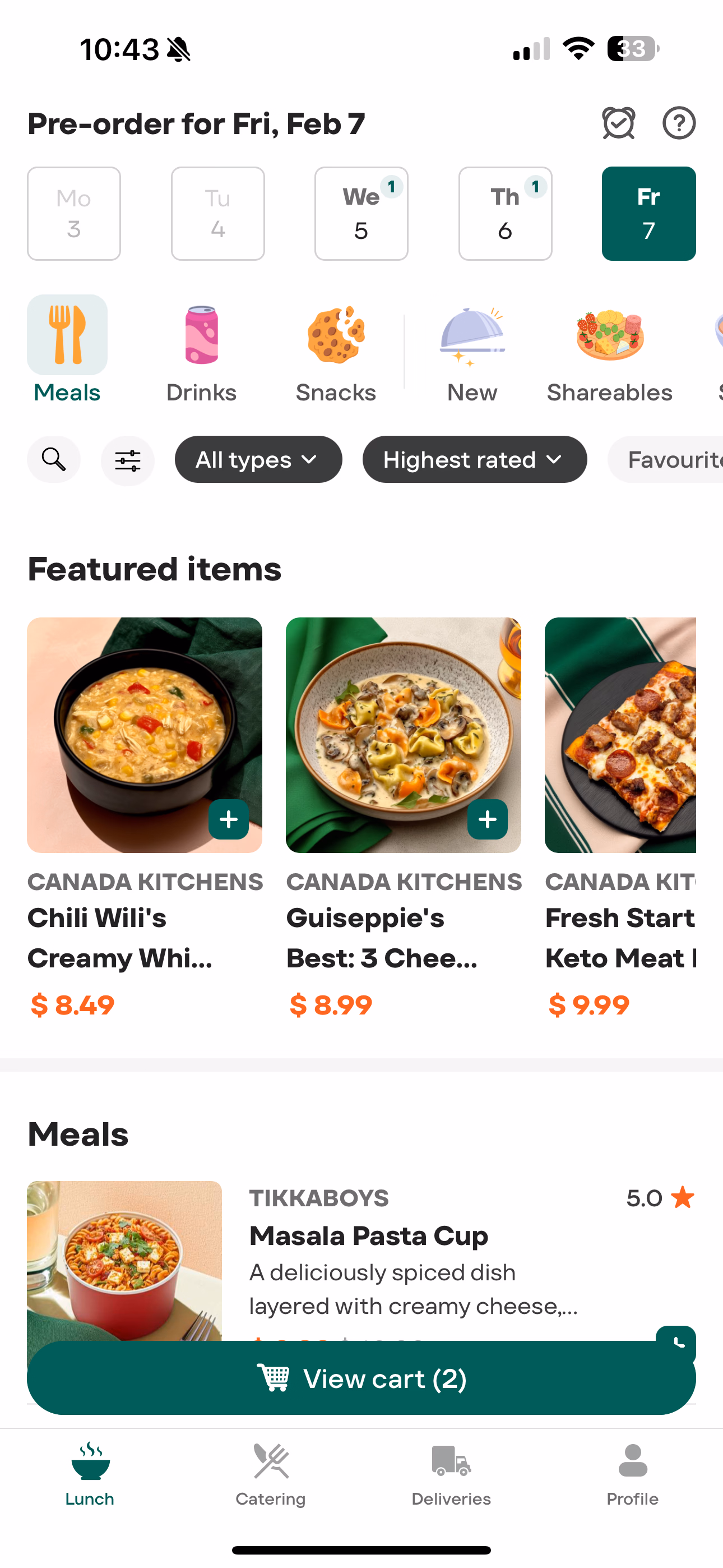Viewport: 723px width, 1568px height.
Task: Expand the Highest rated sort dropdown
Action: click(474, 459)
